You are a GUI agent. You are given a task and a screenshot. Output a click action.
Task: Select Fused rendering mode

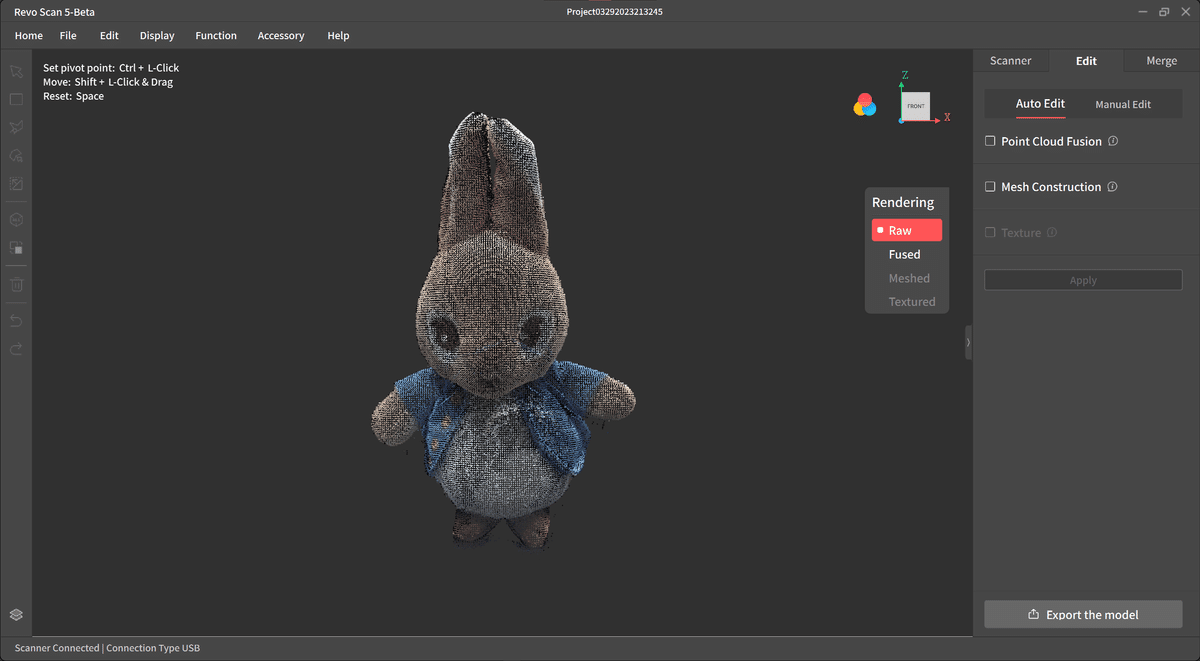pos(907,254)
